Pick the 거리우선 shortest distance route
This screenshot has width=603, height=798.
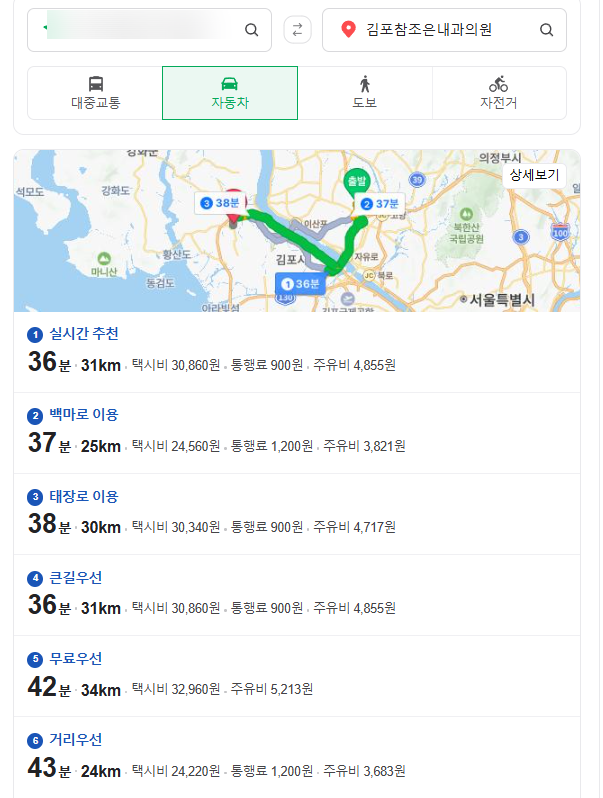point(297,757)
